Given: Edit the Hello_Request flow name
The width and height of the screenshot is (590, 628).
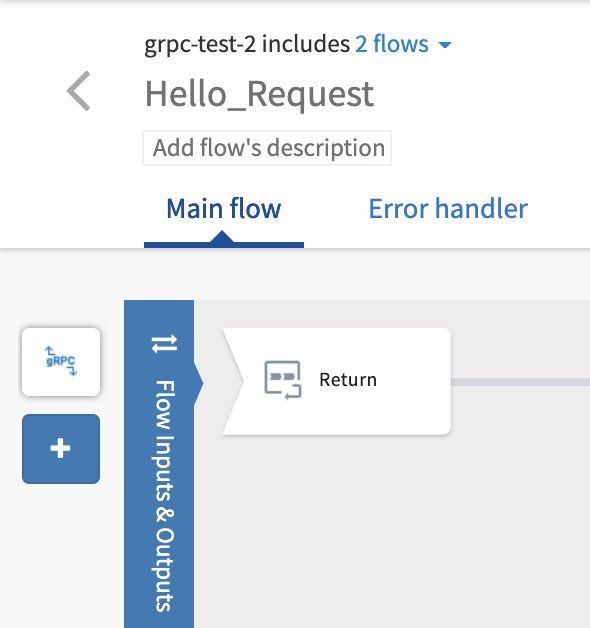Looking at the screenshot, I should pyautogui.click(x=260, y=94).
